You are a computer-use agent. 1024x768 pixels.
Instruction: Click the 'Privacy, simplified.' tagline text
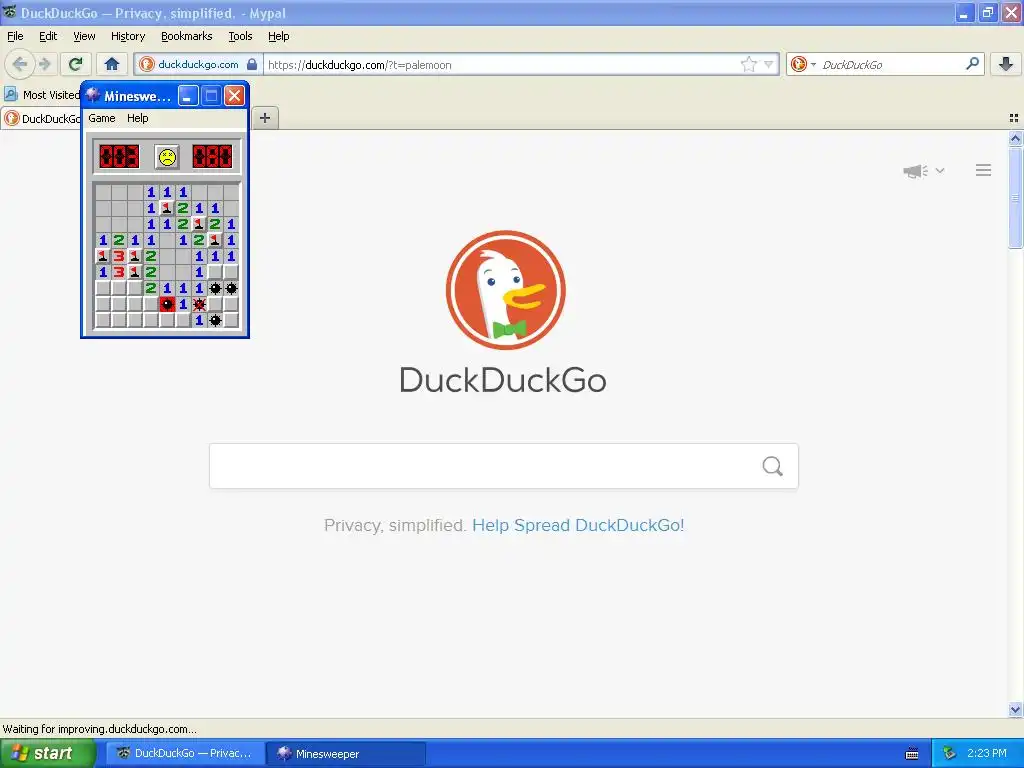coord(394,525)
